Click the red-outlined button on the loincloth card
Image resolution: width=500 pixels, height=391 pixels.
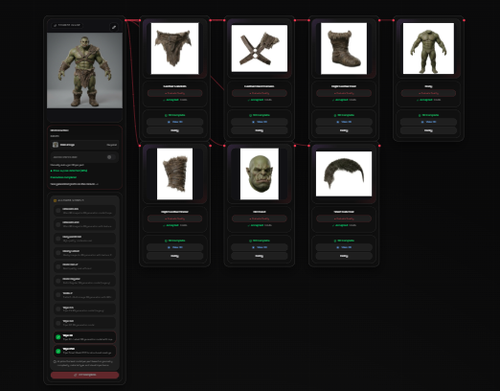click(175, 93)
